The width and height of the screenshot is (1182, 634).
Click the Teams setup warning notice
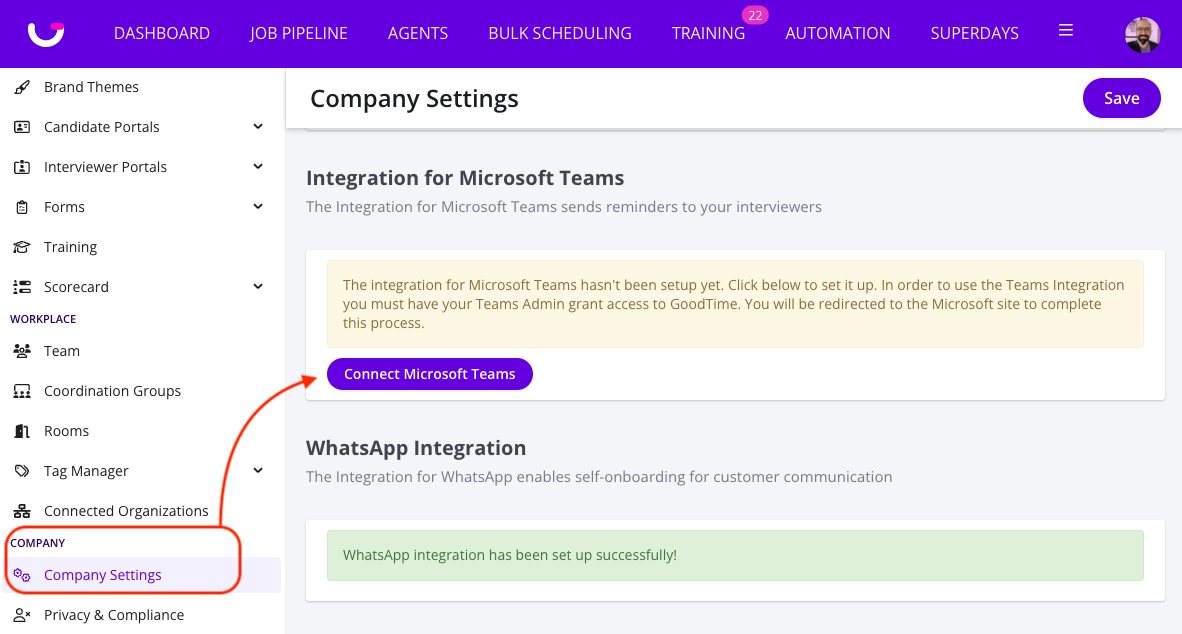pos(735,304)
